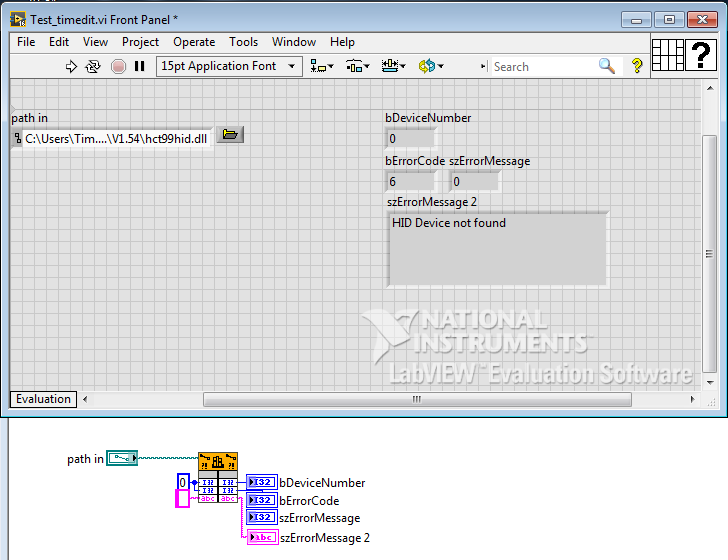
Task: Click the path in file path field
Action: point(115,138)
